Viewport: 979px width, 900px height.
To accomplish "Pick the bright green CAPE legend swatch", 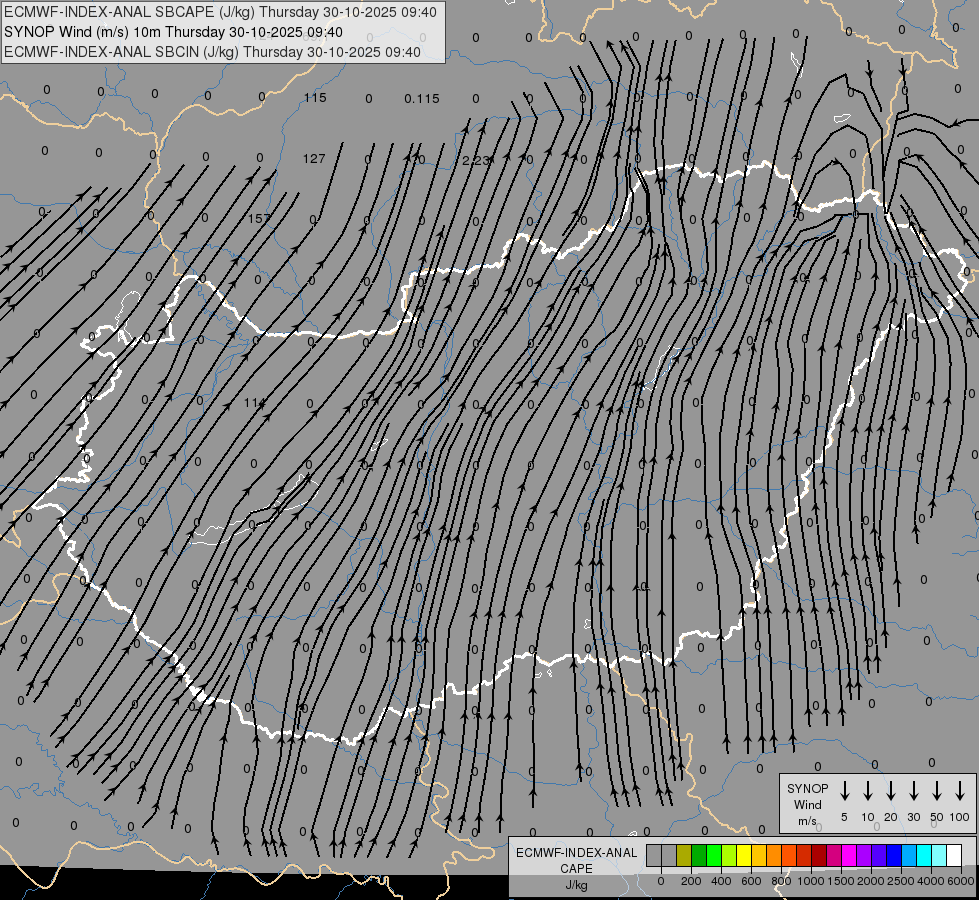I will 714,855.
